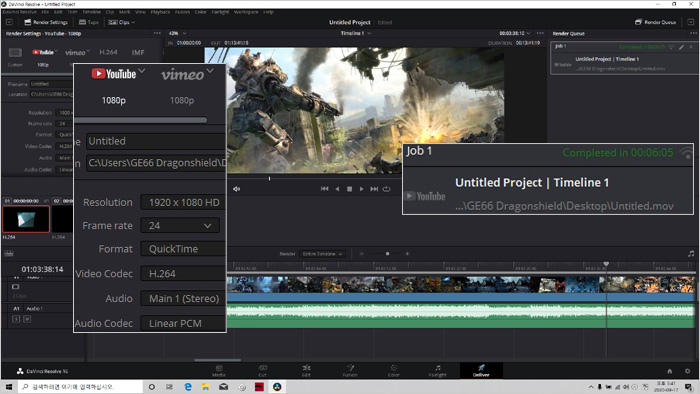Open the Playback menu
This screenshot has width=700, height=394.
160,12
